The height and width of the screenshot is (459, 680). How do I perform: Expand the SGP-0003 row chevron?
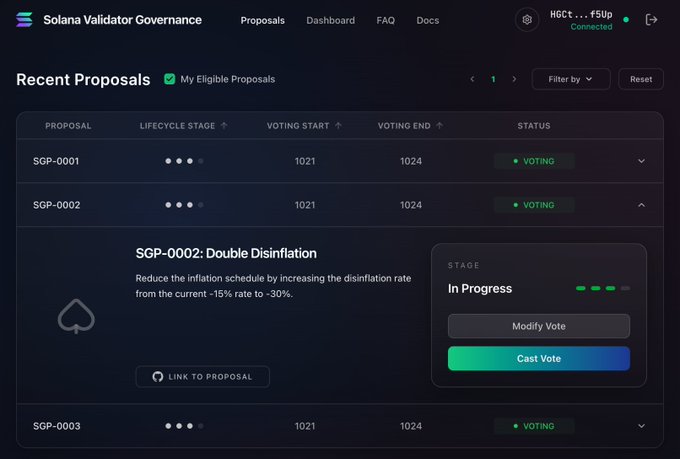641,426
